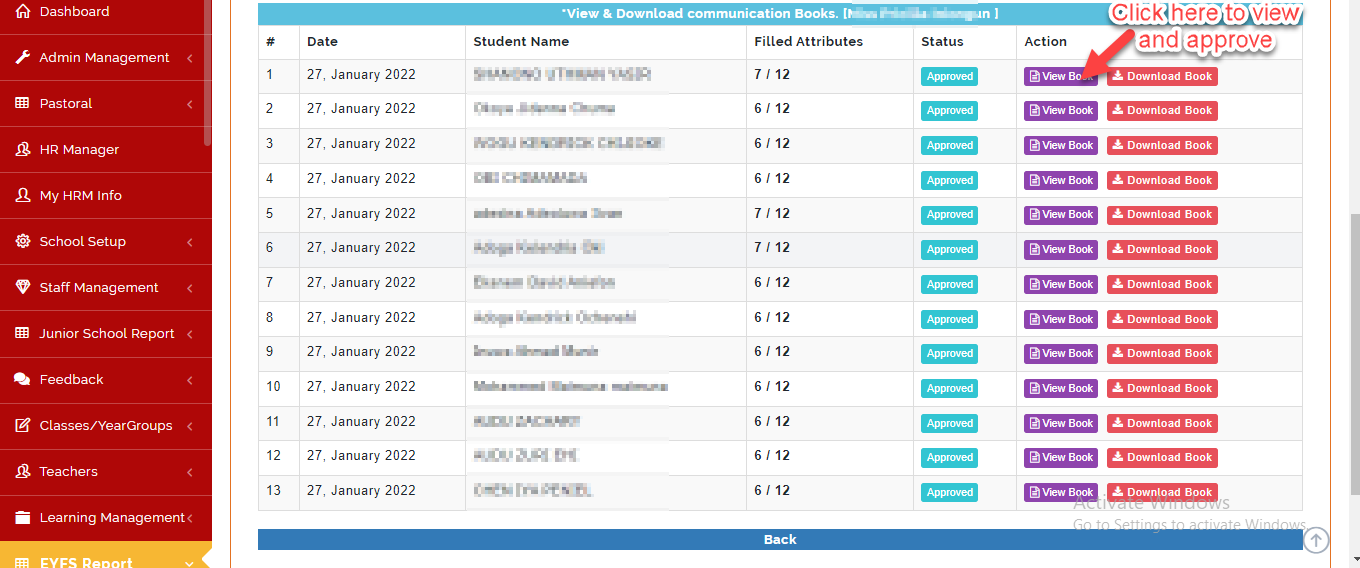
Task: Click the School Setup gear icon
Action: click(x=23, y=241)
